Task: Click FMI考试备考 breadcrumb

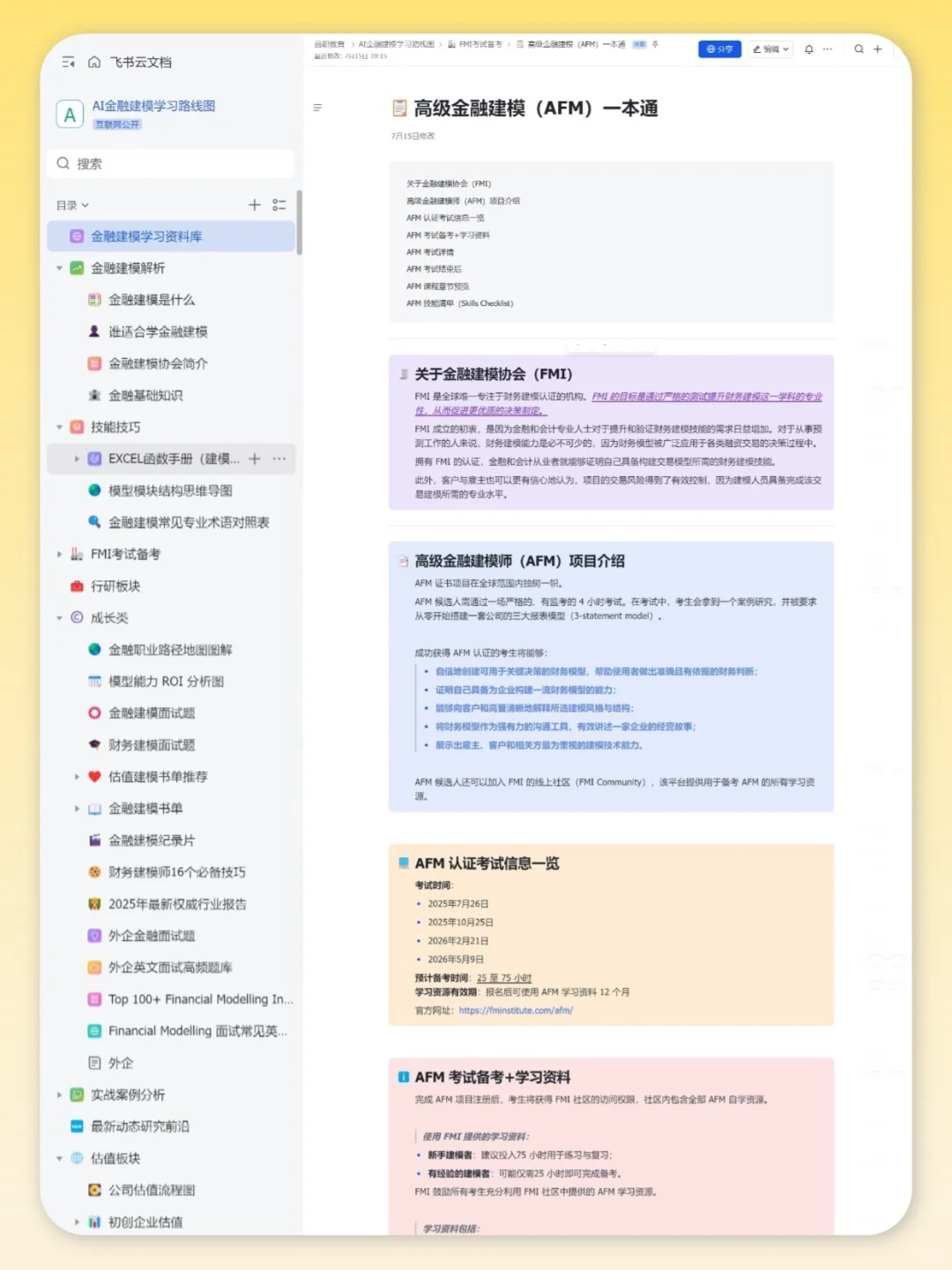Action: tap(480, 44)
